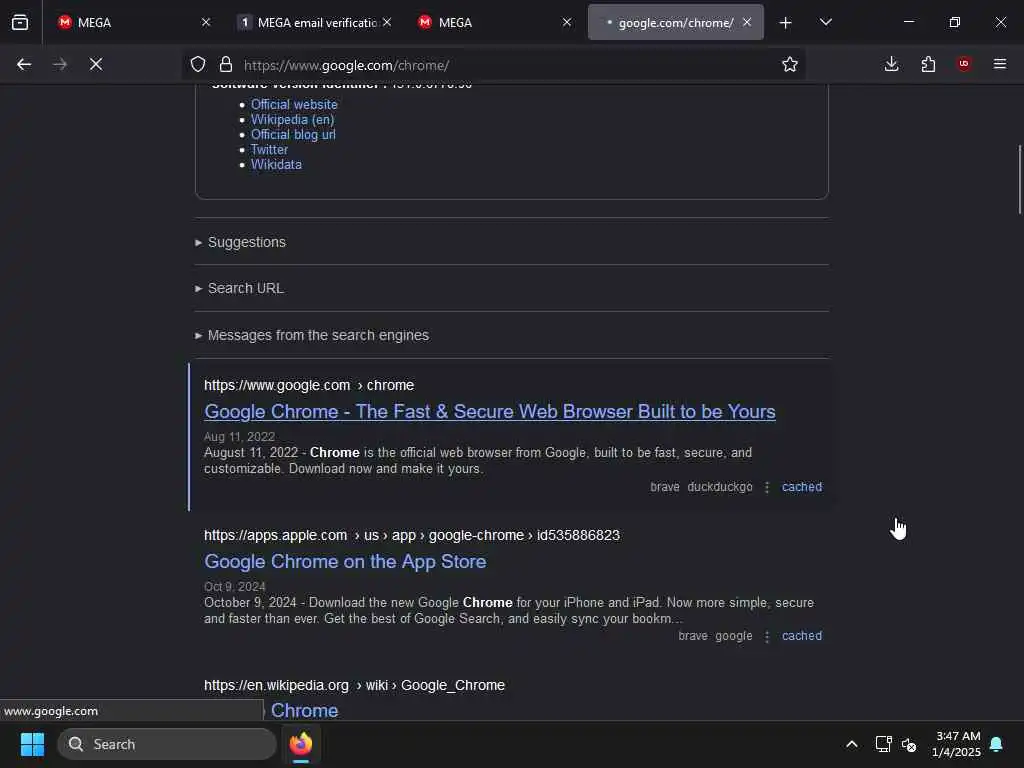
Task: Expand the Search URL section
Action: pyautogui.click(x=239, y=289)
